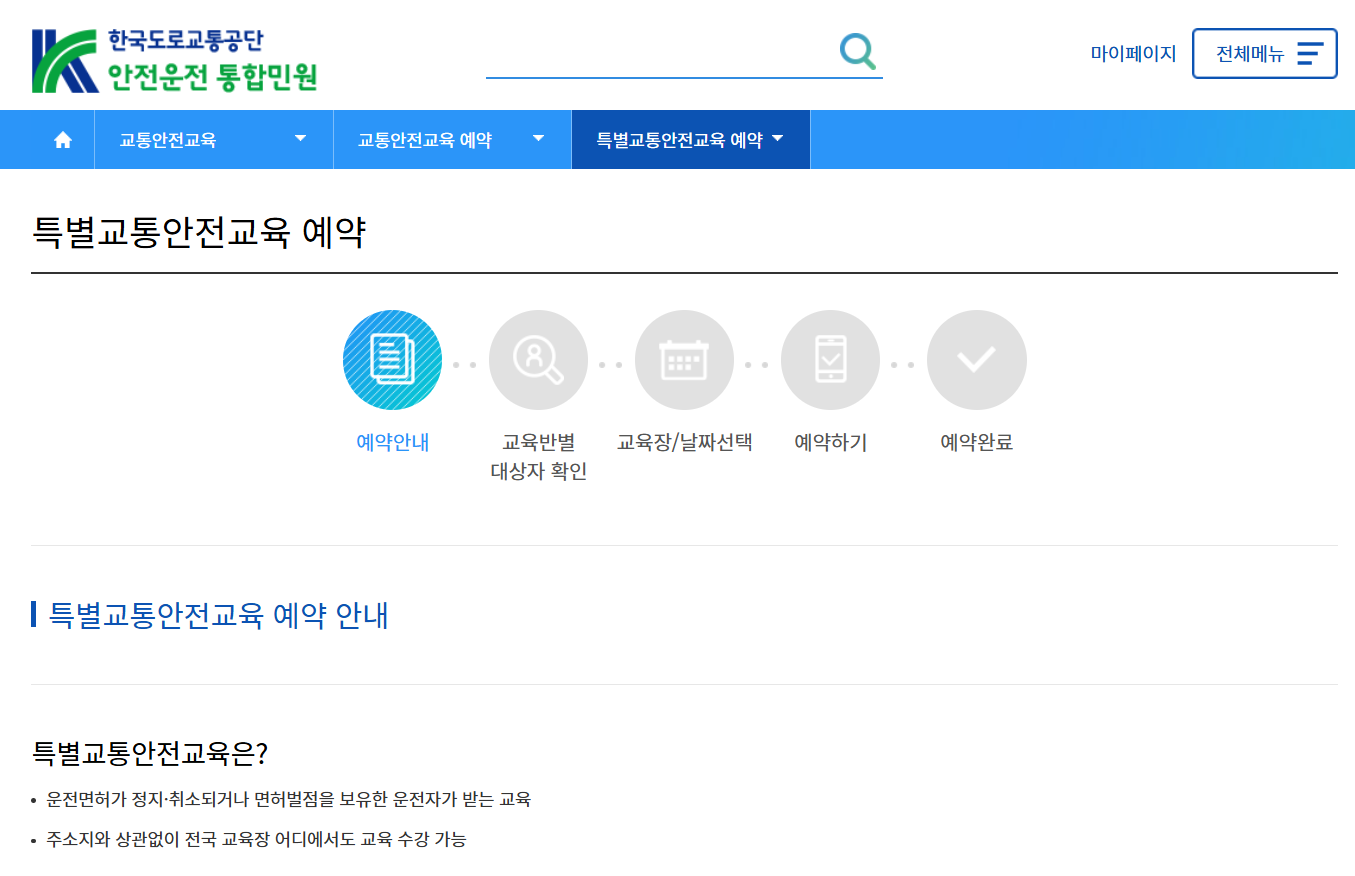Select the 예약완료 checkmark step icon
The width and height of the screenshot is (1355, 876).
[x=976, y=360]
